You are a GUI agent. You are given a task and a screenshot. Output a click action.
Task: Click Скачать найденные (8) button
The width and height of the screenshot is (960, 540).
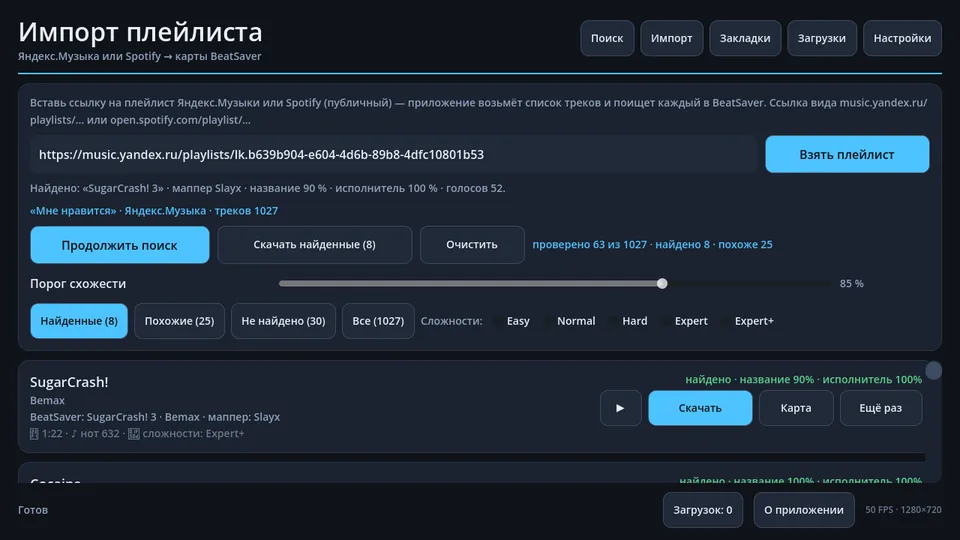point(315,245)
